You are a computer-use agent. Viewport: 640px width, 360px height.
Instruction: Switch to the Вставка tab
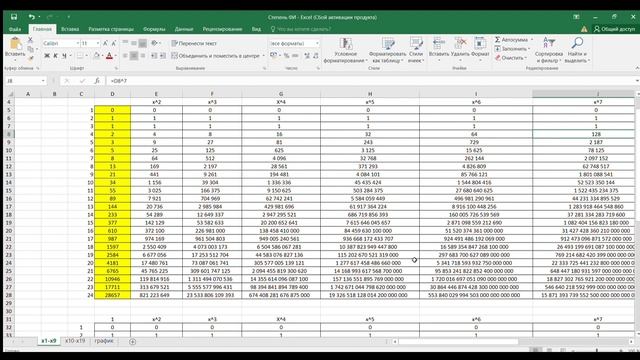[x=70, y=29]
